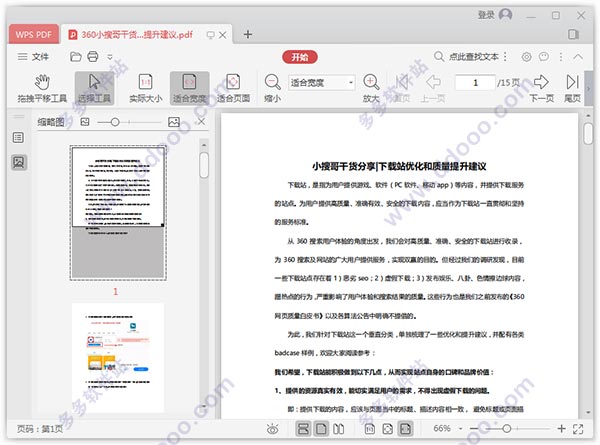Image resolution: width=600 pixels, height=445 pixels.
Task: Shrink thumbnails with small image icon
Action: click(85, 122)
